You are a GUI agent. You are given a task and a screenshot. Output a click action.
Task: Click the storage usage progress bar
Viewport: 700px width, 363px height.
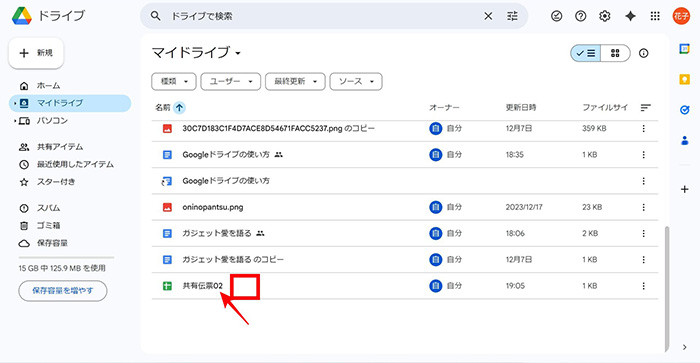click(66, 258)
